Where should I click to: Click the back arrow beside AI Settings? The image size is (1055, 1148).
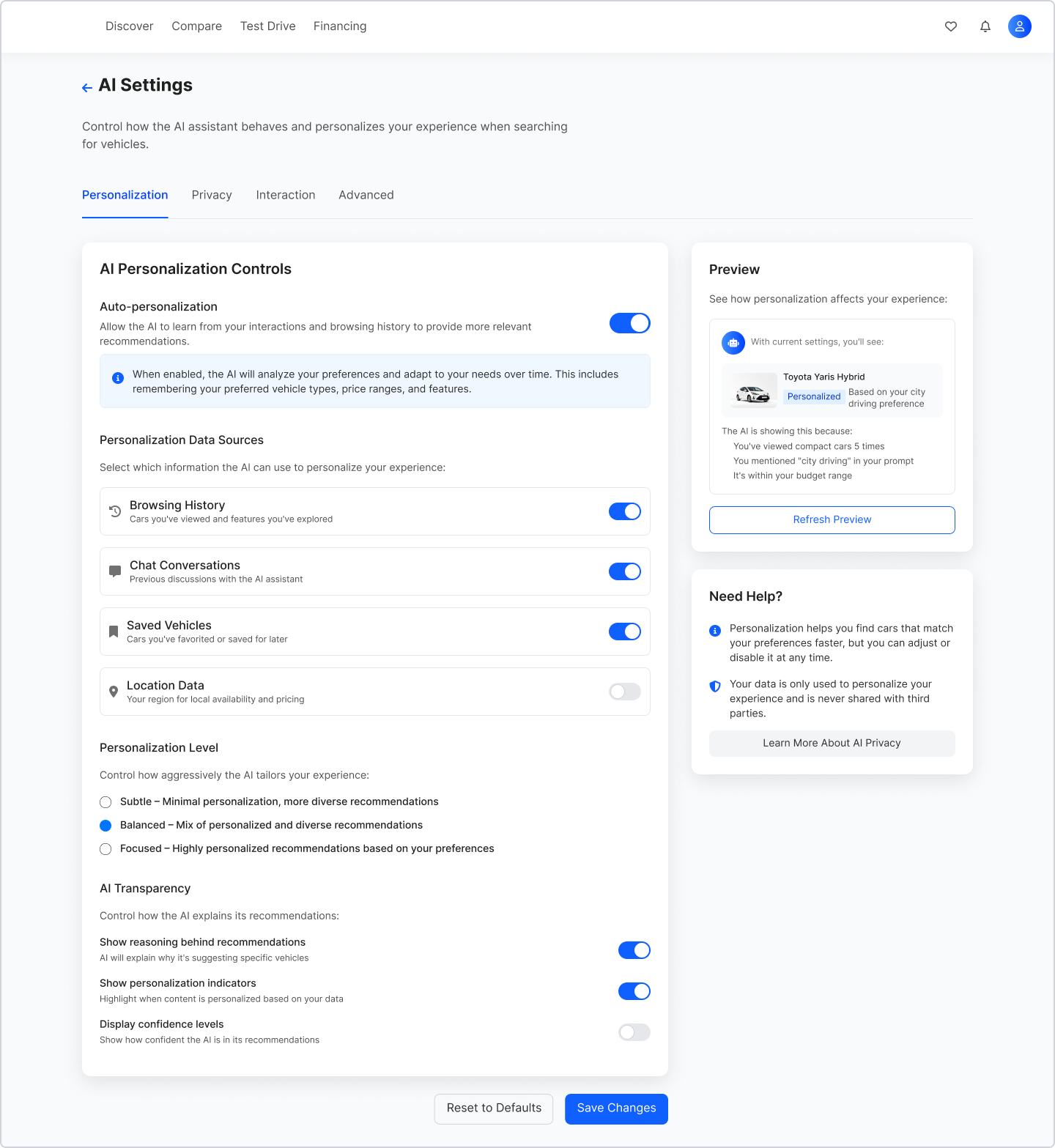point(87,88)
